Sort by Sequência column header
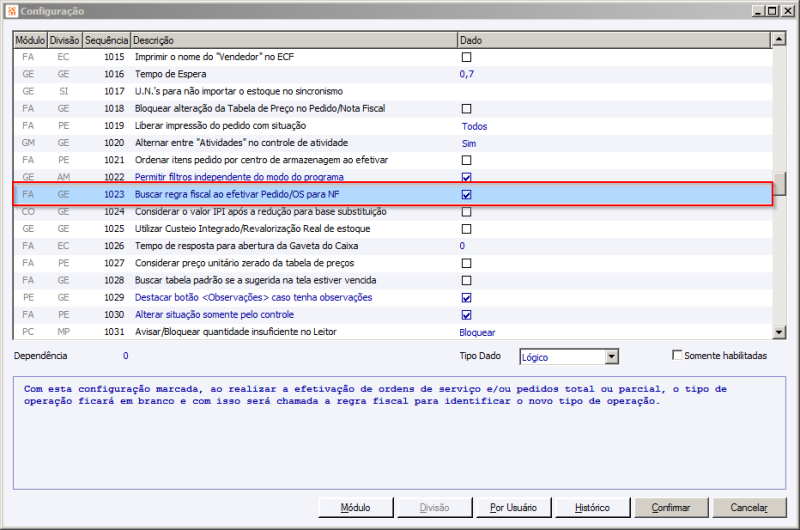This screenshot has height=530, width=800. pos(106,40)
